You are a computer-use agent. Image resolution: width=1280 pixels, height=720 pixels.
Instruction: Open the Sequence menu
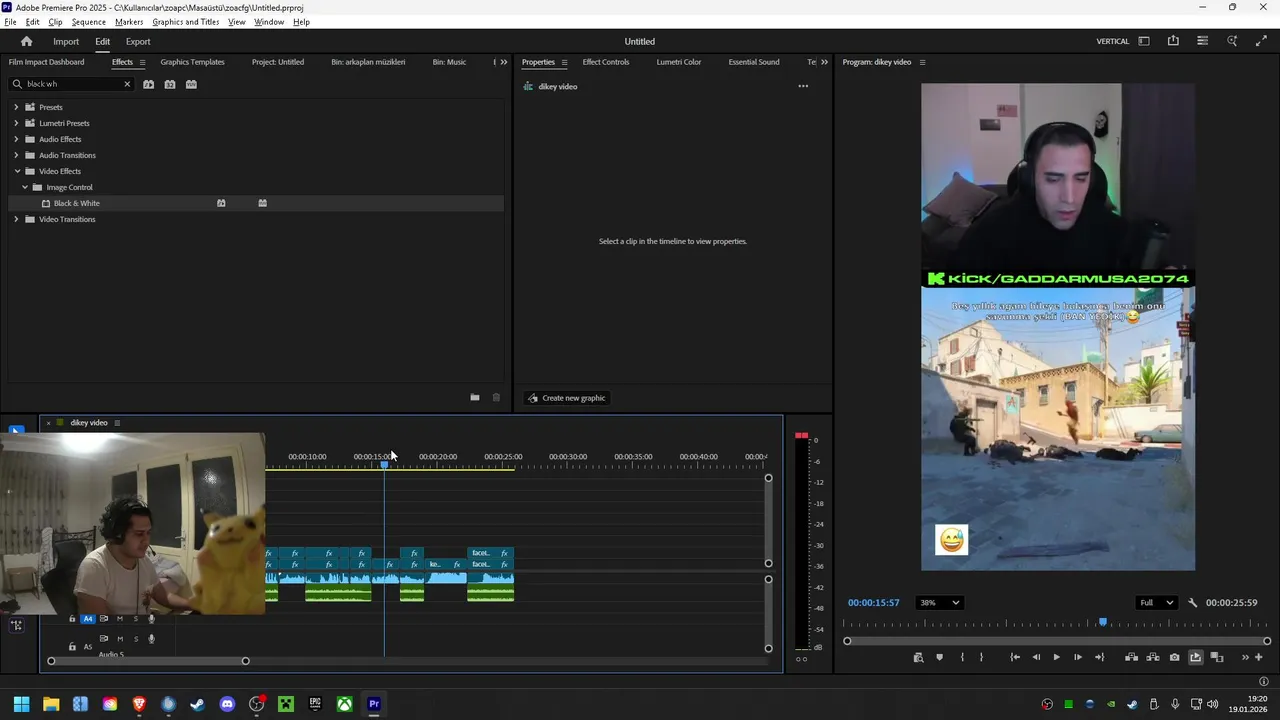(x=88, y=22)
